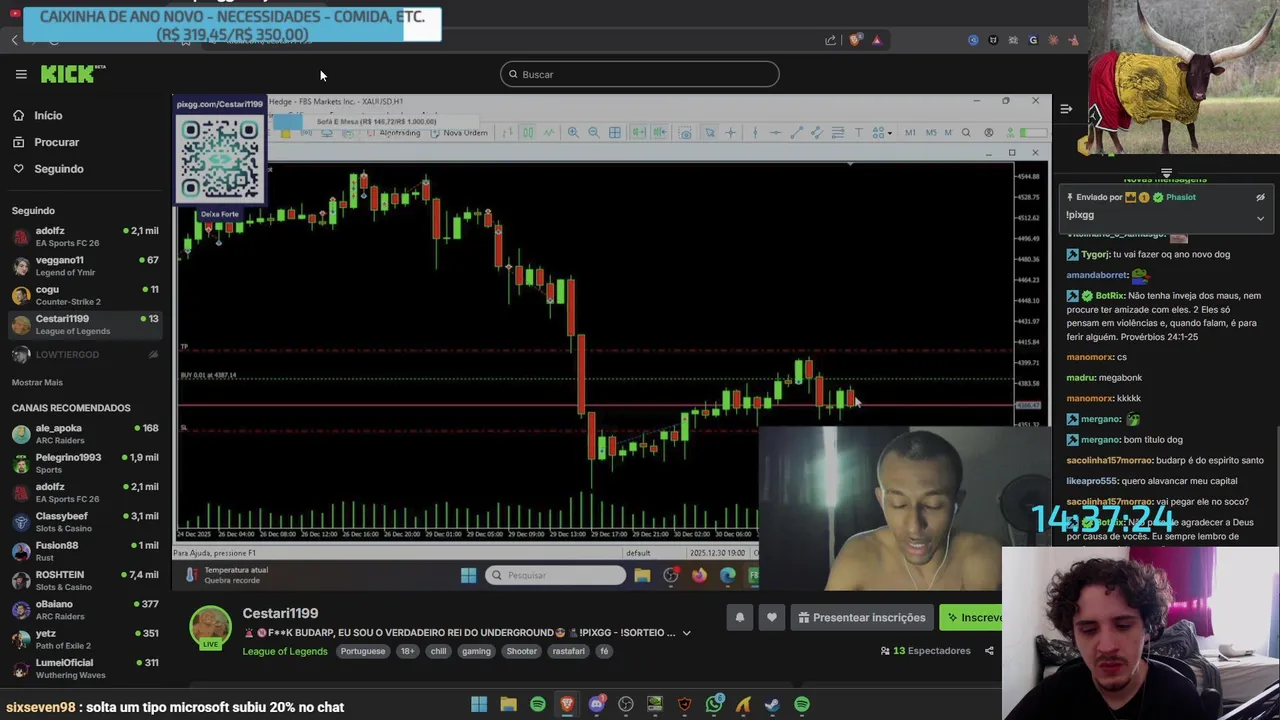Open veggano11 followed channel
The width and height of the screenshot is (1280, 720).
(x=85, y=266)
